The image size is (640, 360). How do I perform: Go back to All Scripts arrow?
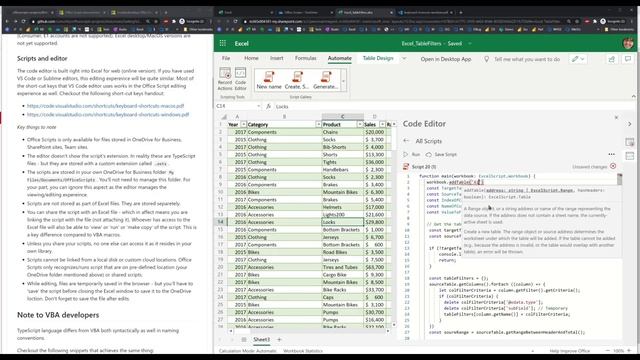[406, 141]
